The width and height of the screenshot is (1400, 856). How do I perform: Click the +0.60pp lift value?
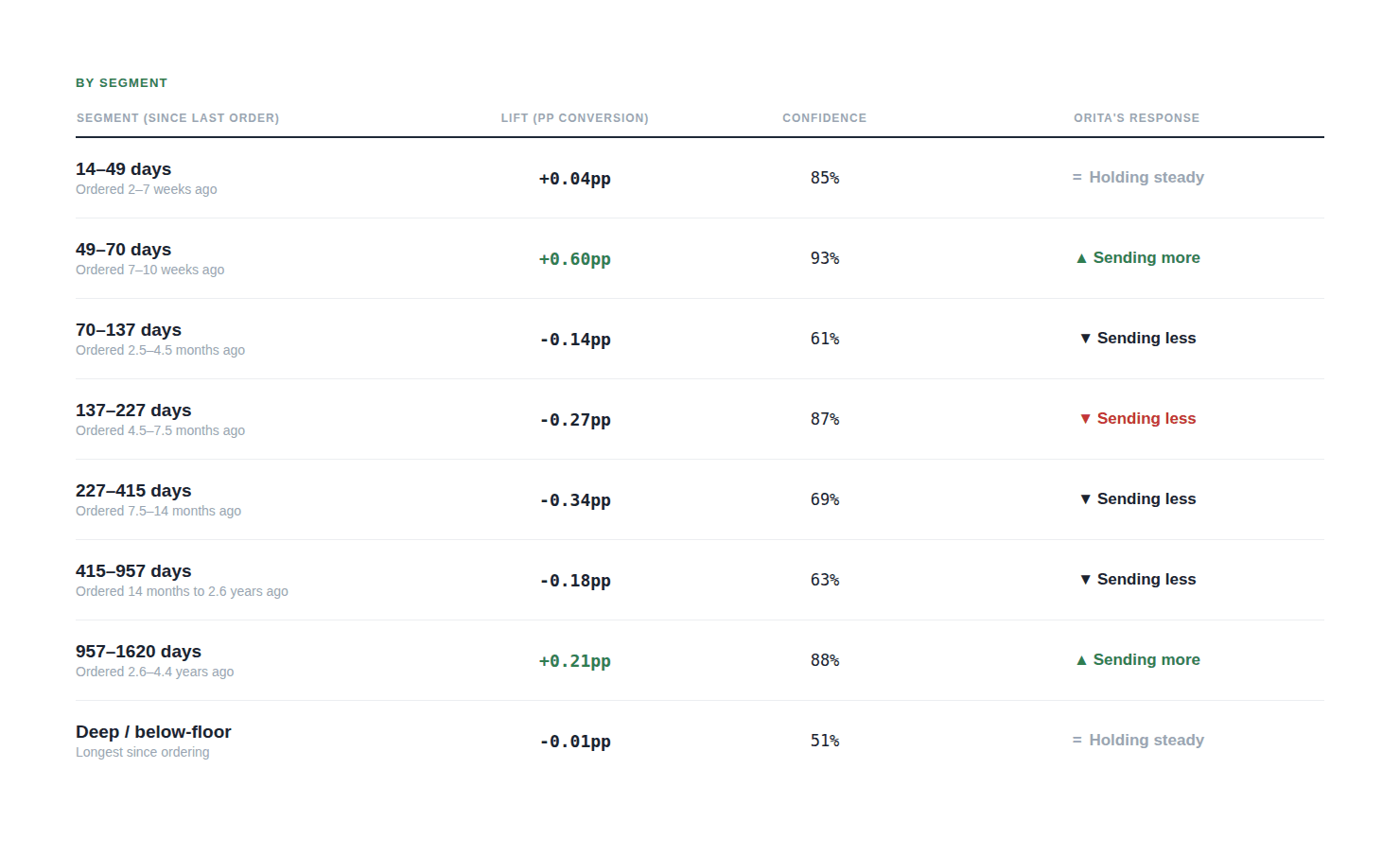tap(575, 259)
